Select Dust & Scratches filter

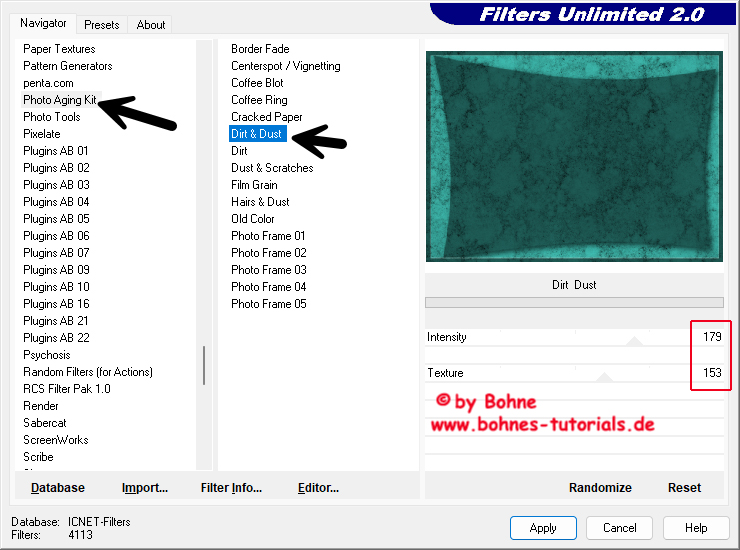click(272, 168)
